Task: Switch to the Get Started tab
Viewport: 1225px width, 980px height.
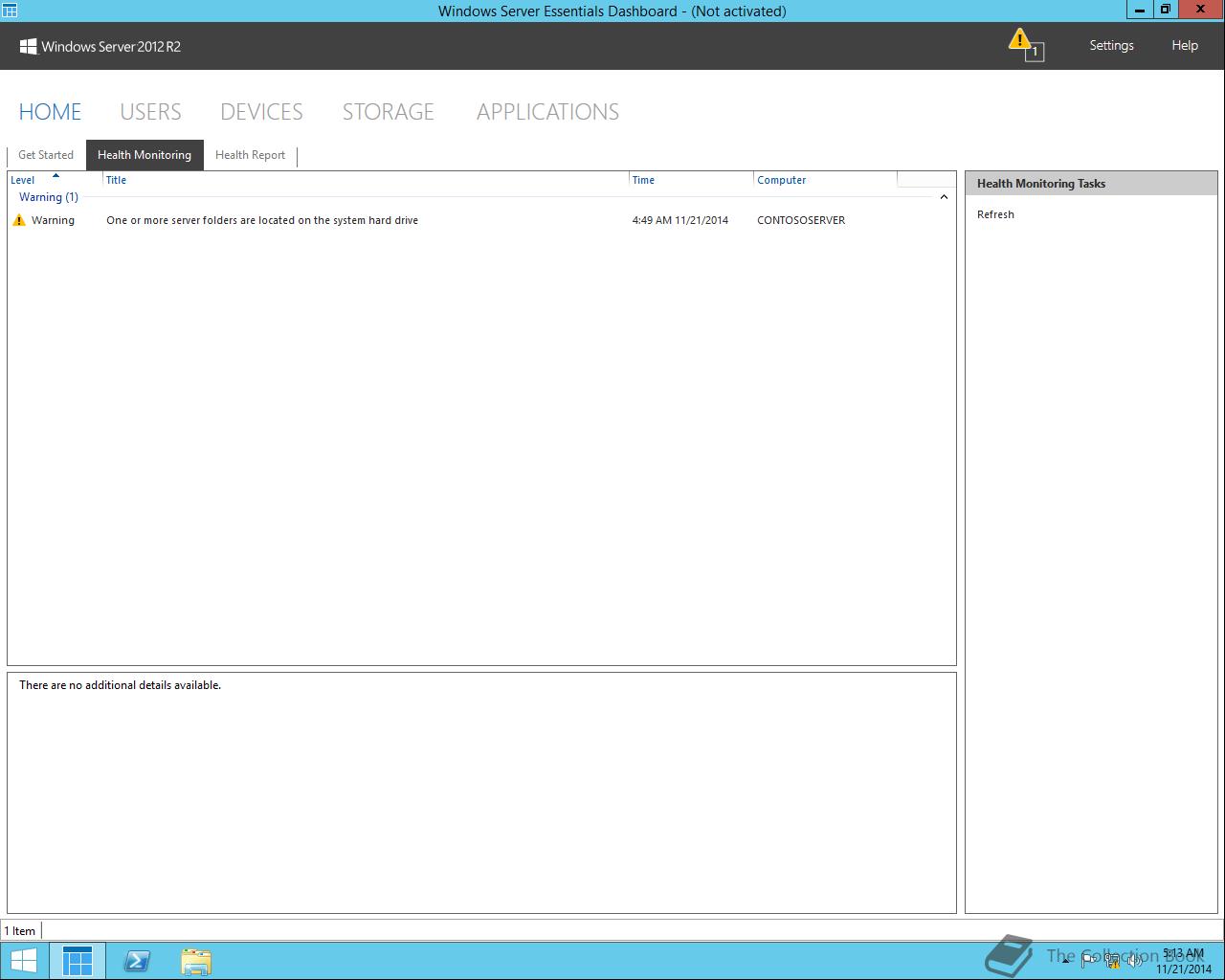Action: (x=46, y=155)
